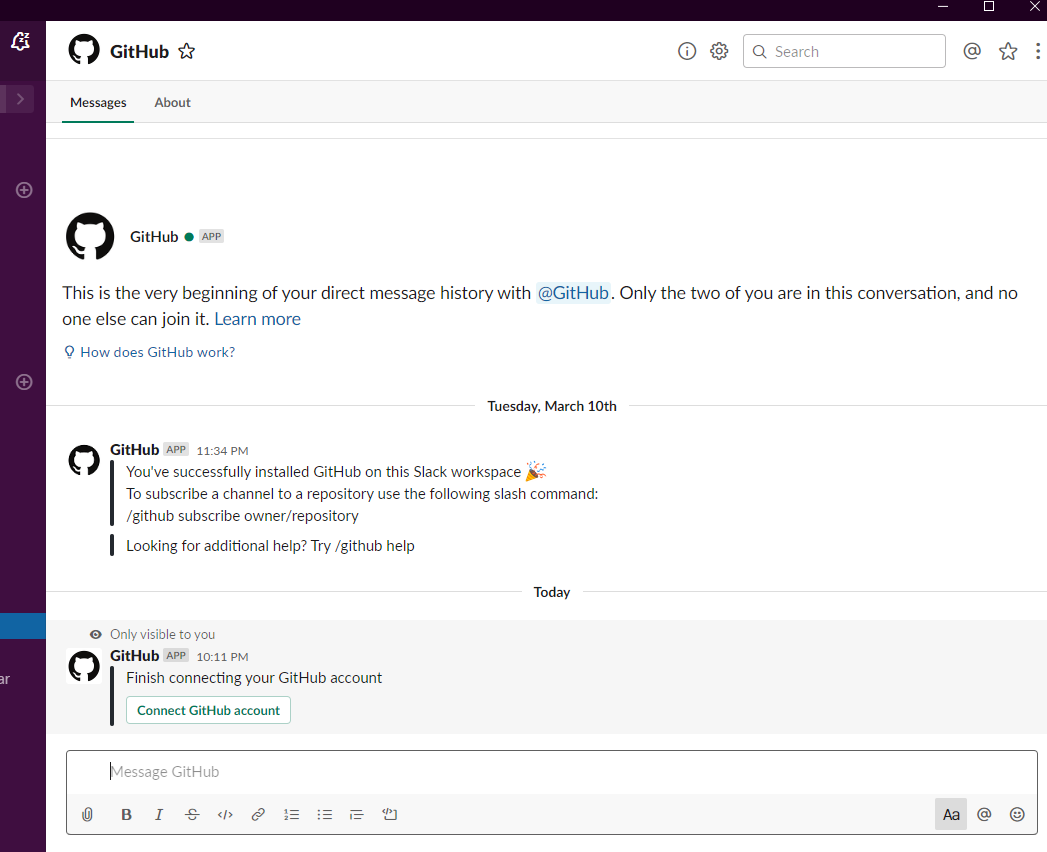The height and width of the screenshot is (852, 1047).
Task: Toggle the Aa formatting toolbar
Action: [x=951, y=815]
